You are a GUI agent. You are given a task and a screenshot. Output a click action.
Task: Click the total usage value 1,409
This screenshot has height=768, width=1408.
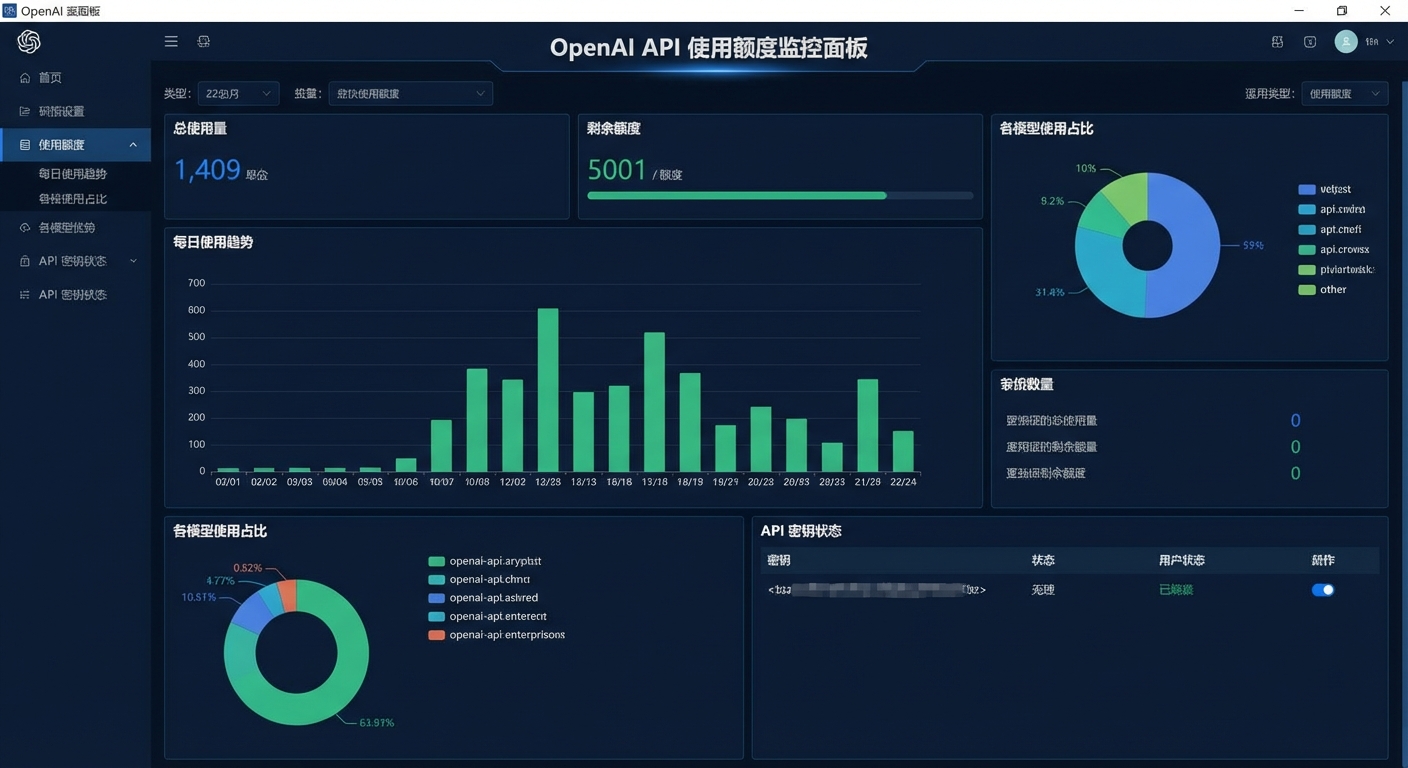[x=207, y=170]
